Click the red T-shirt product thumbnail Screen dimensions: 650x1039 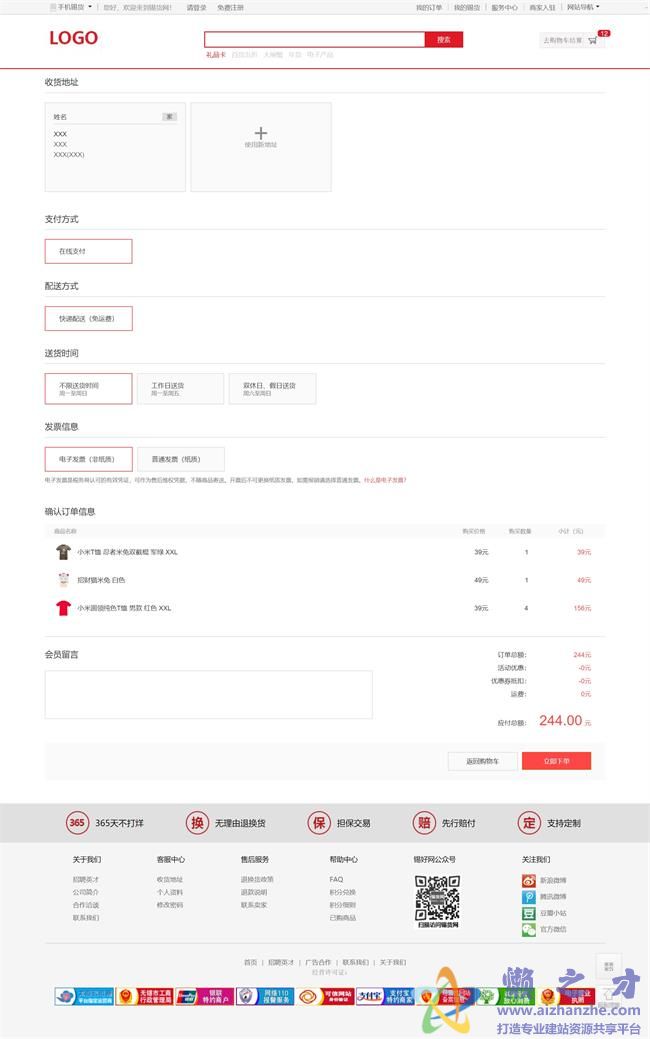click(63, 608)
